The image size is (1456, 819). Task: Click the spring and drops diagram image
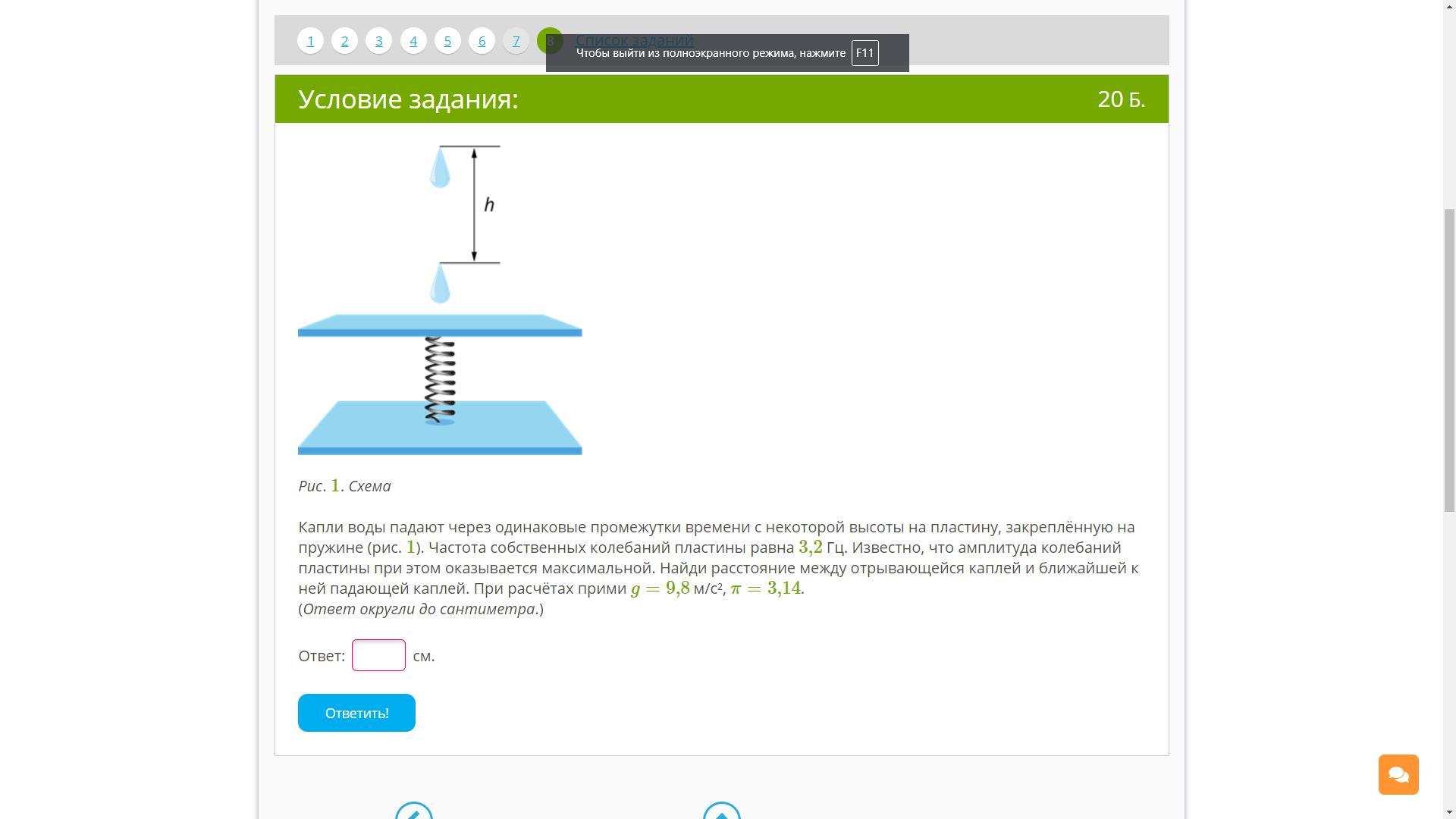coord(440,300)
